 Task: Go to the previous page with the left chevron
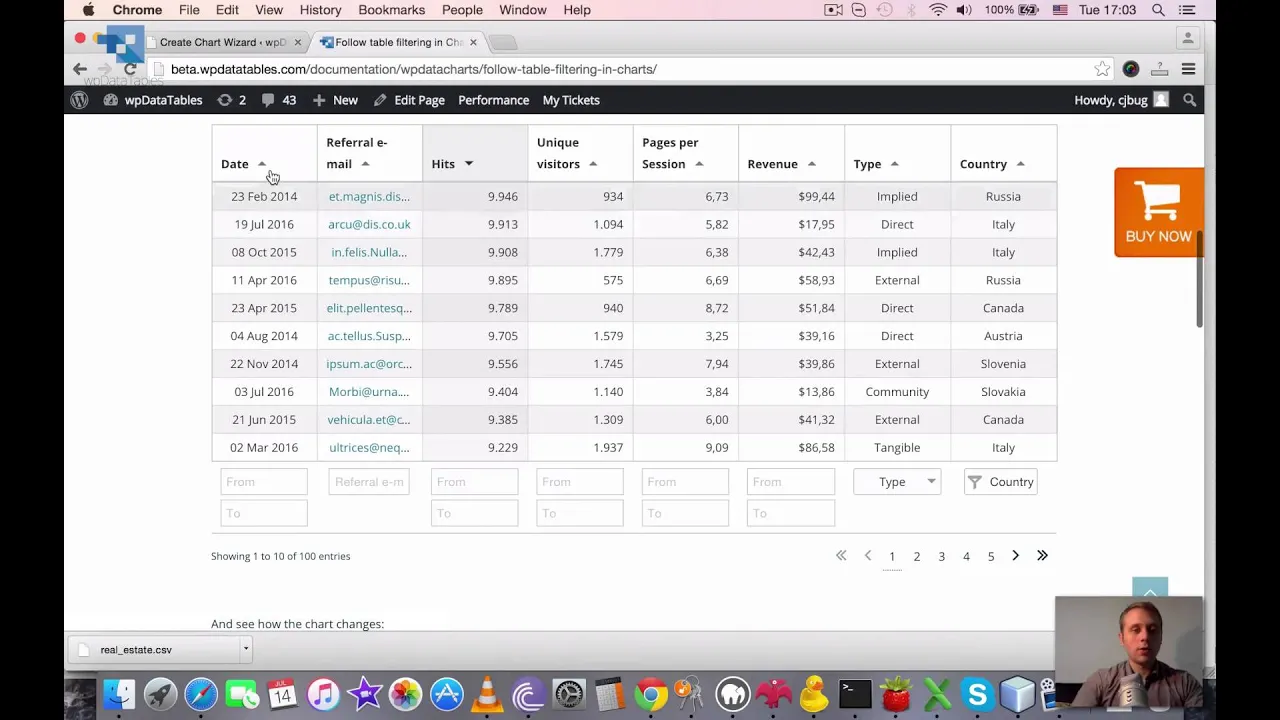(867, 556)
